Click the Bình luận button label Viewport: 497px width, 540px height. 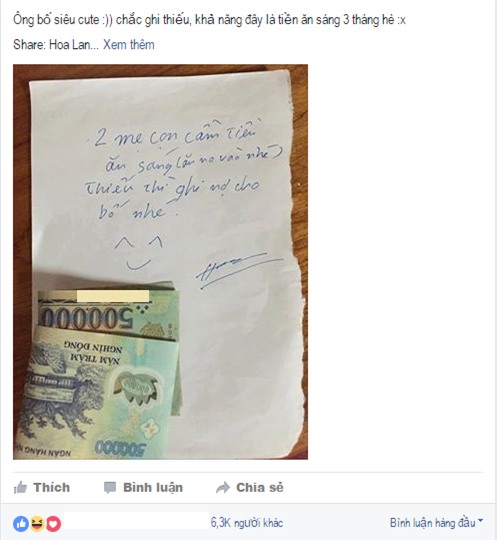[x=153, y=488]
